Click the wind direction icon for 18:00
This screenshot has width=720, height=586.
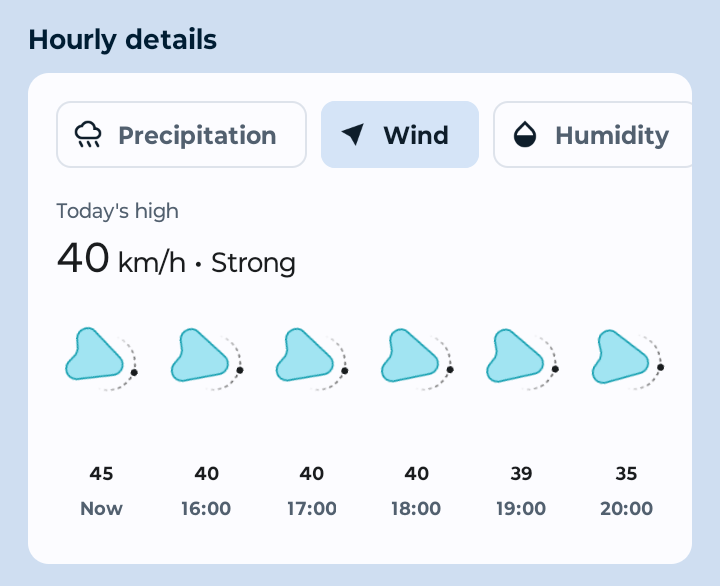coord(412,356)
